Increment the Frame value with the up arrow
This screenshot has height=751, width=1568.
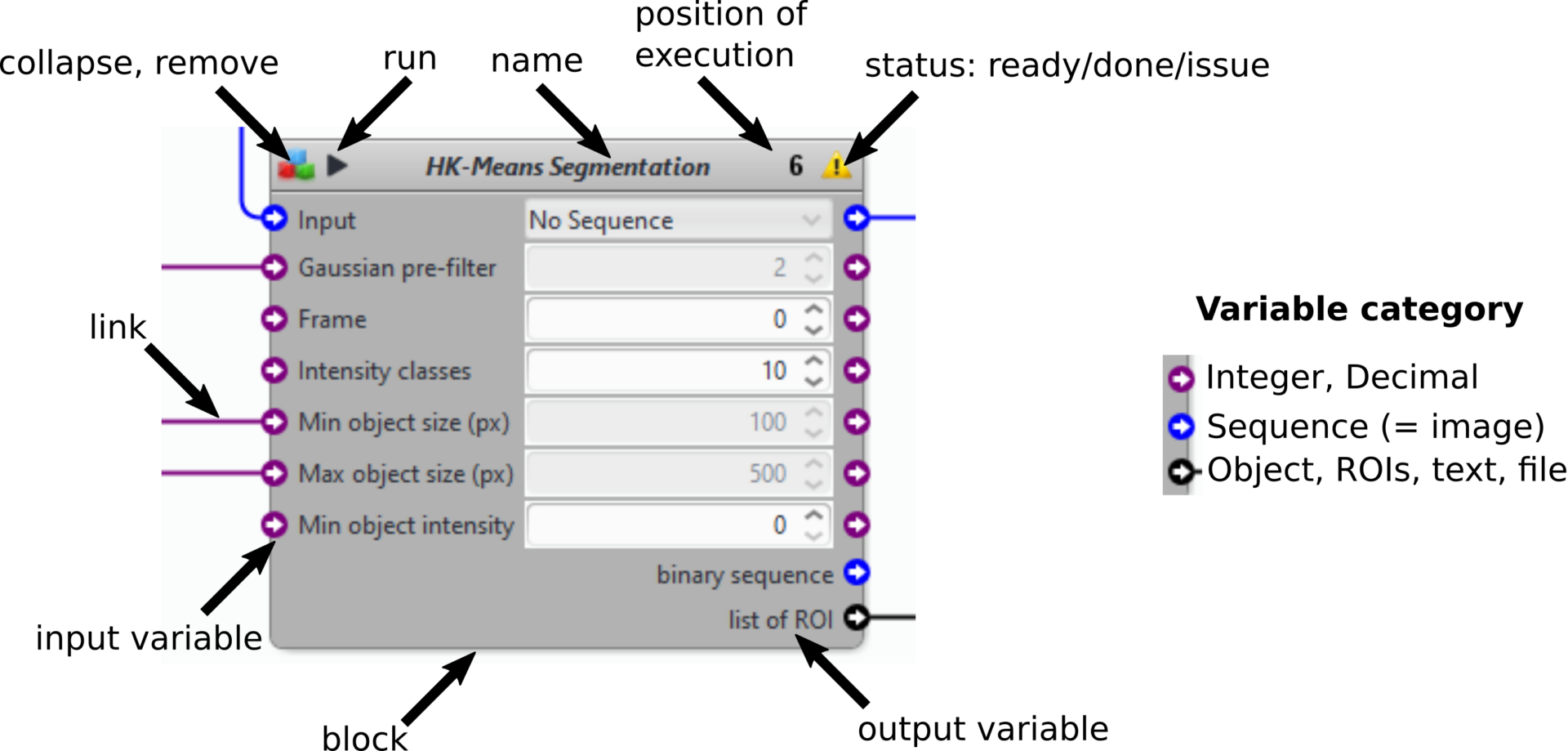click(813, 310)
